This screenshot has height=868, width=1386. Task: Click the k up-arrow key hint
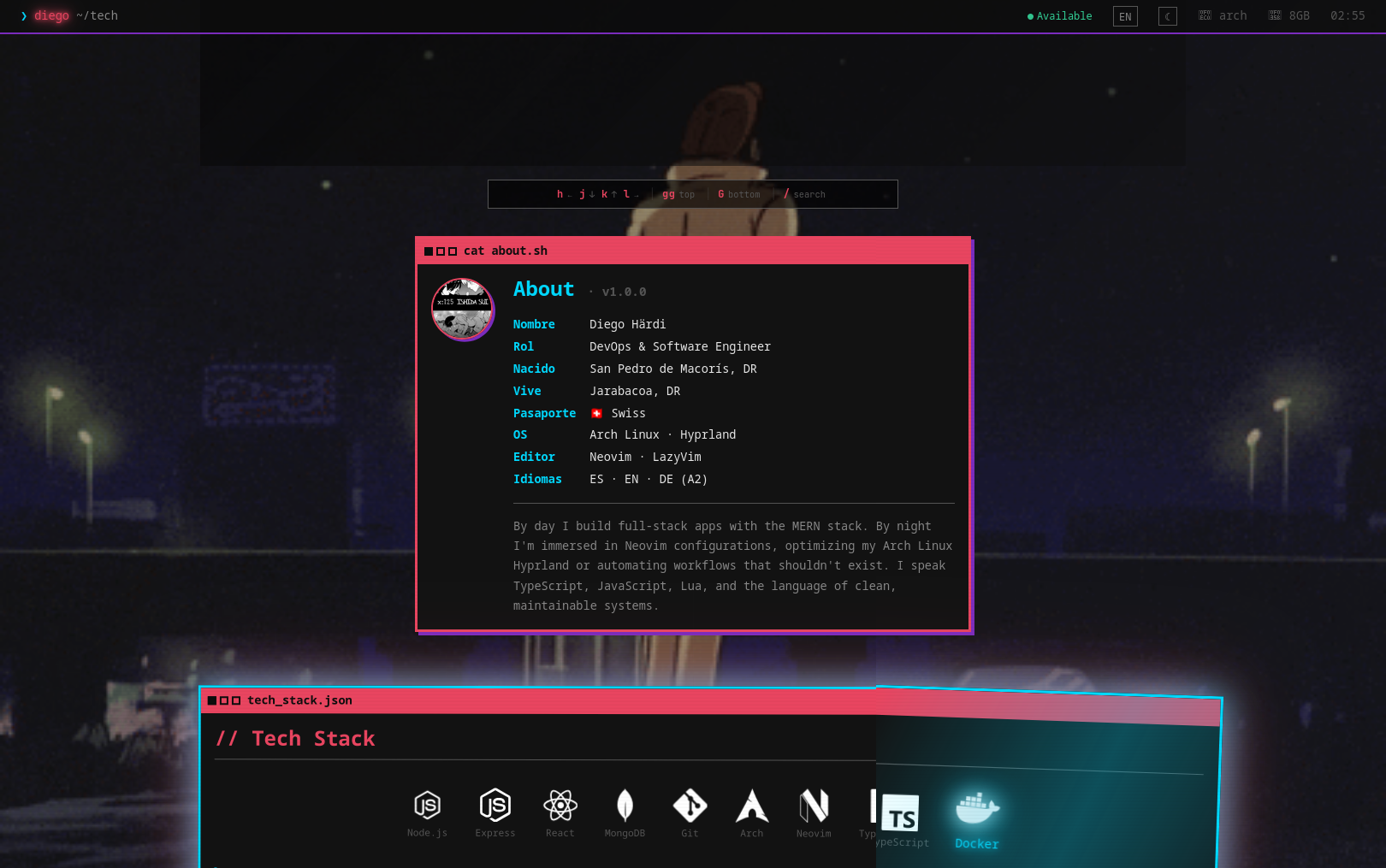pyautogui.click(x=609, y=194)
